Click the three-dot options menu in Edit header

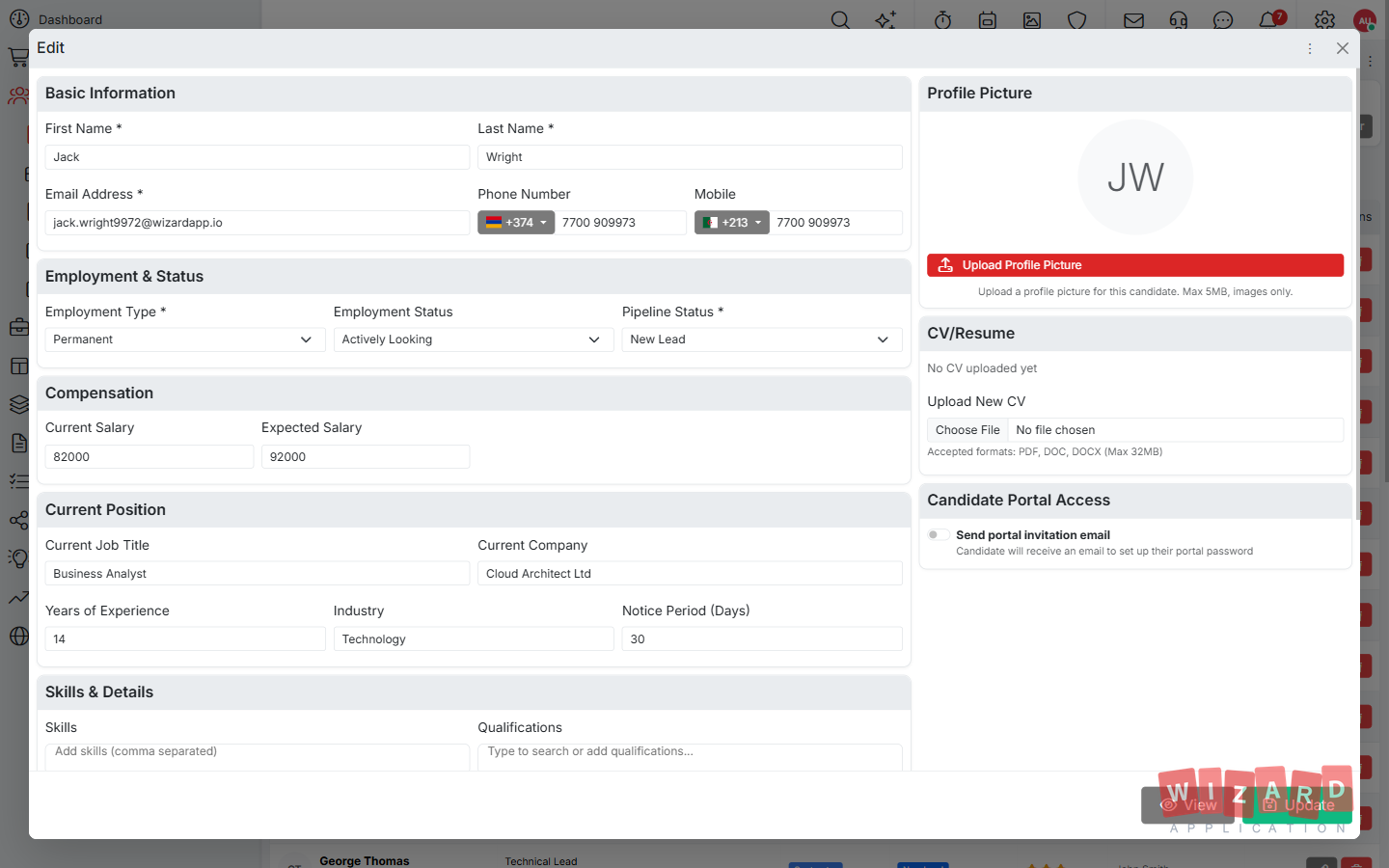click(x=1310, y=48)
